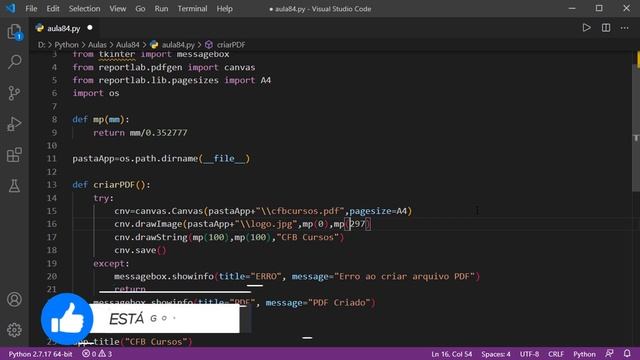
Task: Click the 'try:' keyword line
Action: click(104, 198)
